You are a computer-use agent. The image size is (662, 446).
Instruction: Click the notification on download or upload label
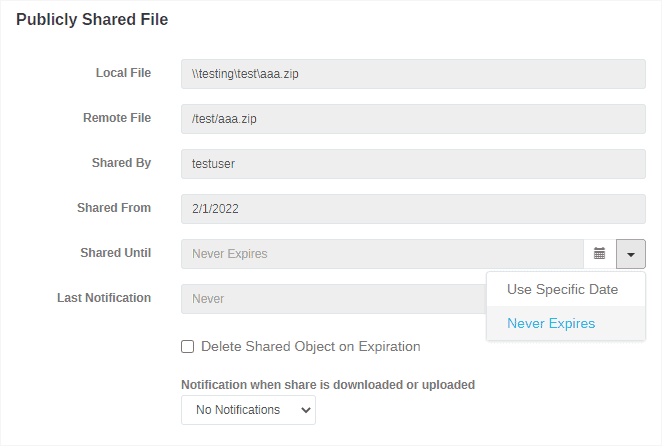click(x=327, y=384)
